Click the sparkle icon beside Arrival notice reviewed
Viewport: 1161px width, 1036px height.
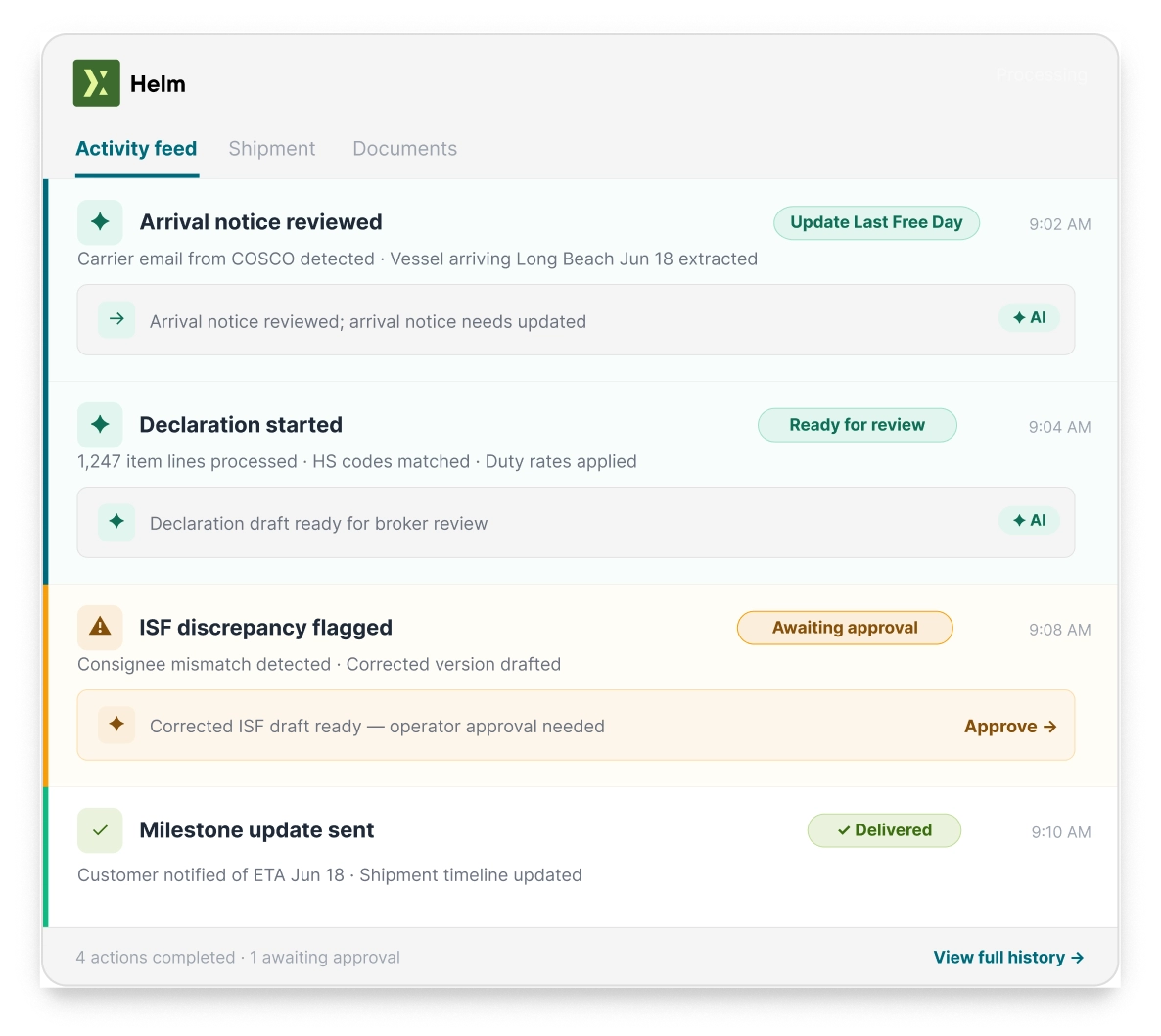click(x=100, y=221)
